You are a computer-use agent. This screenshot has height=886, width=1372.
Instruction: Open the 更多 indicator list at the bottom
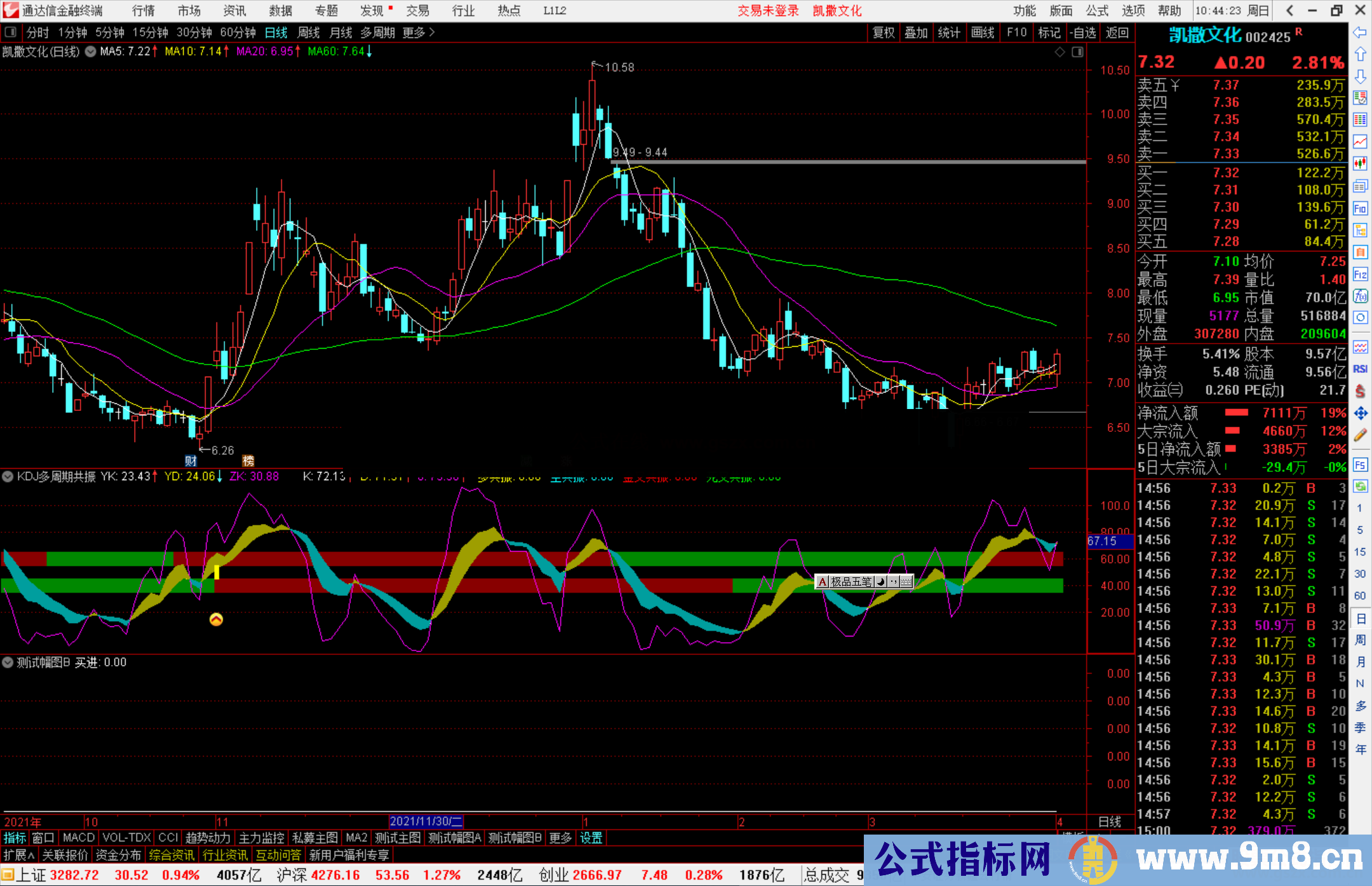tap(560, 838)
